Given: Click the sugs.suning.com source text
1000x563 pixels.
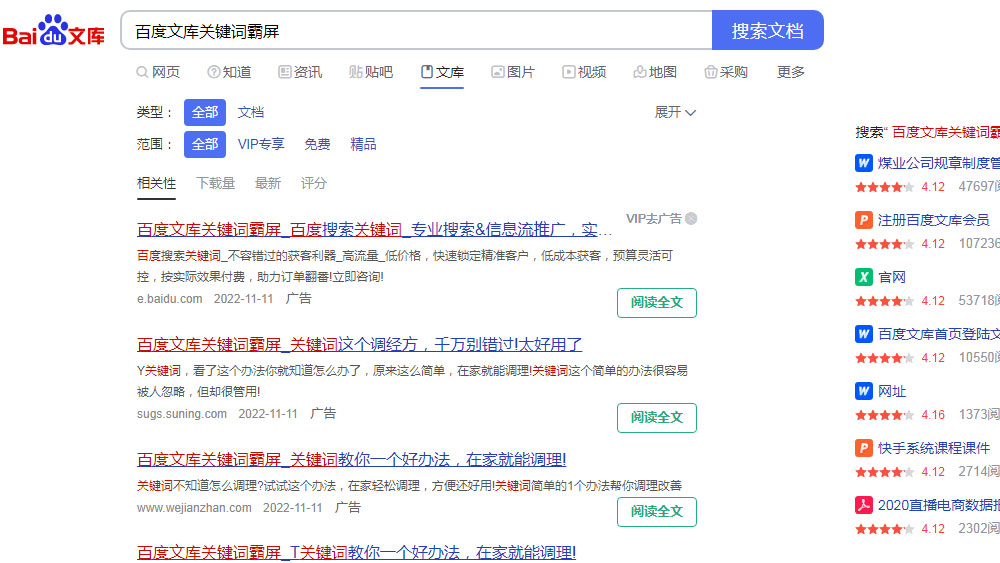Looking at the screenshot, I should (182, 414).
